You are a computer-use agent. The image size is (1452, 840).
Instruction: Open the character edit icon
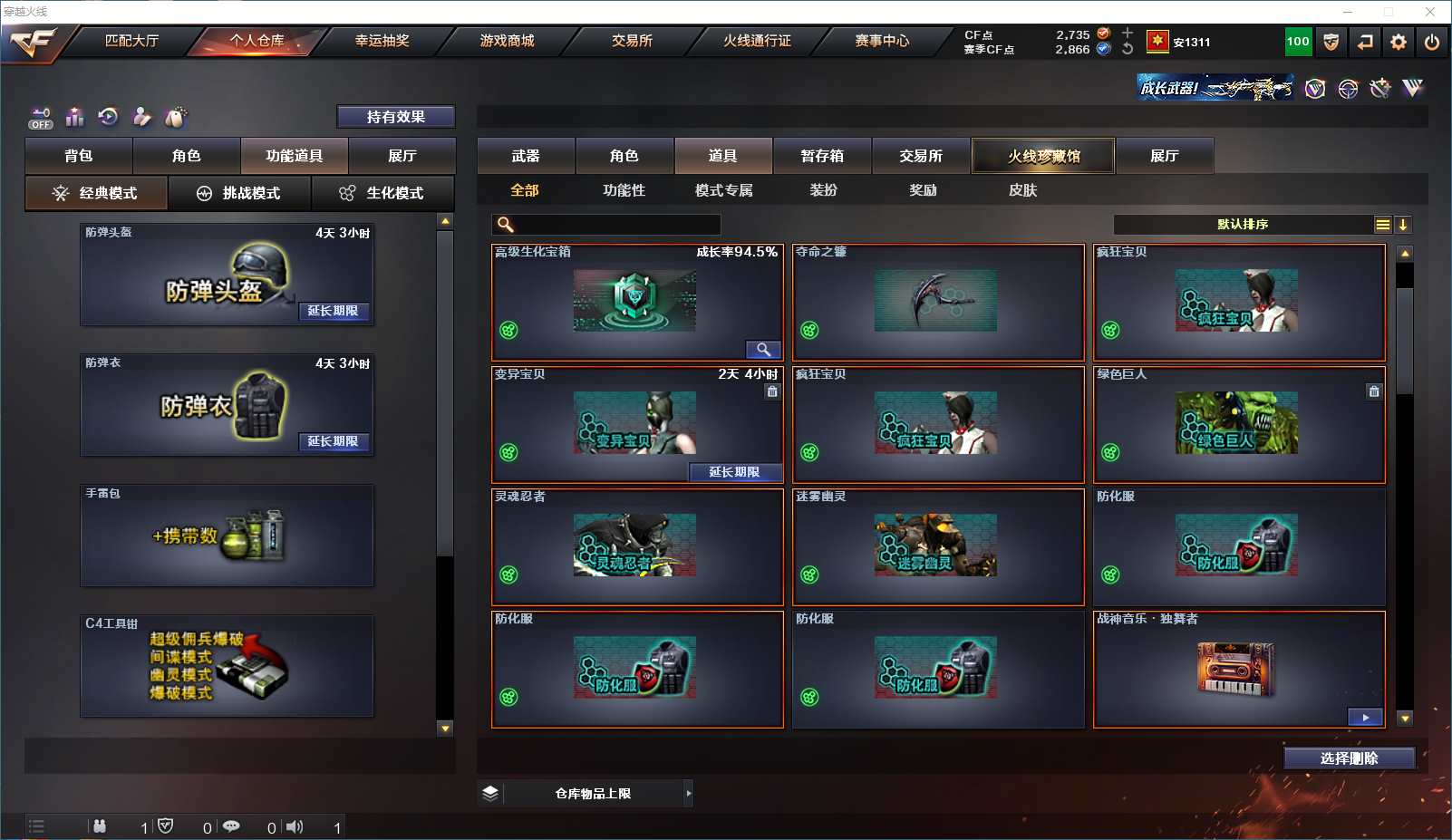click(141, 117)
